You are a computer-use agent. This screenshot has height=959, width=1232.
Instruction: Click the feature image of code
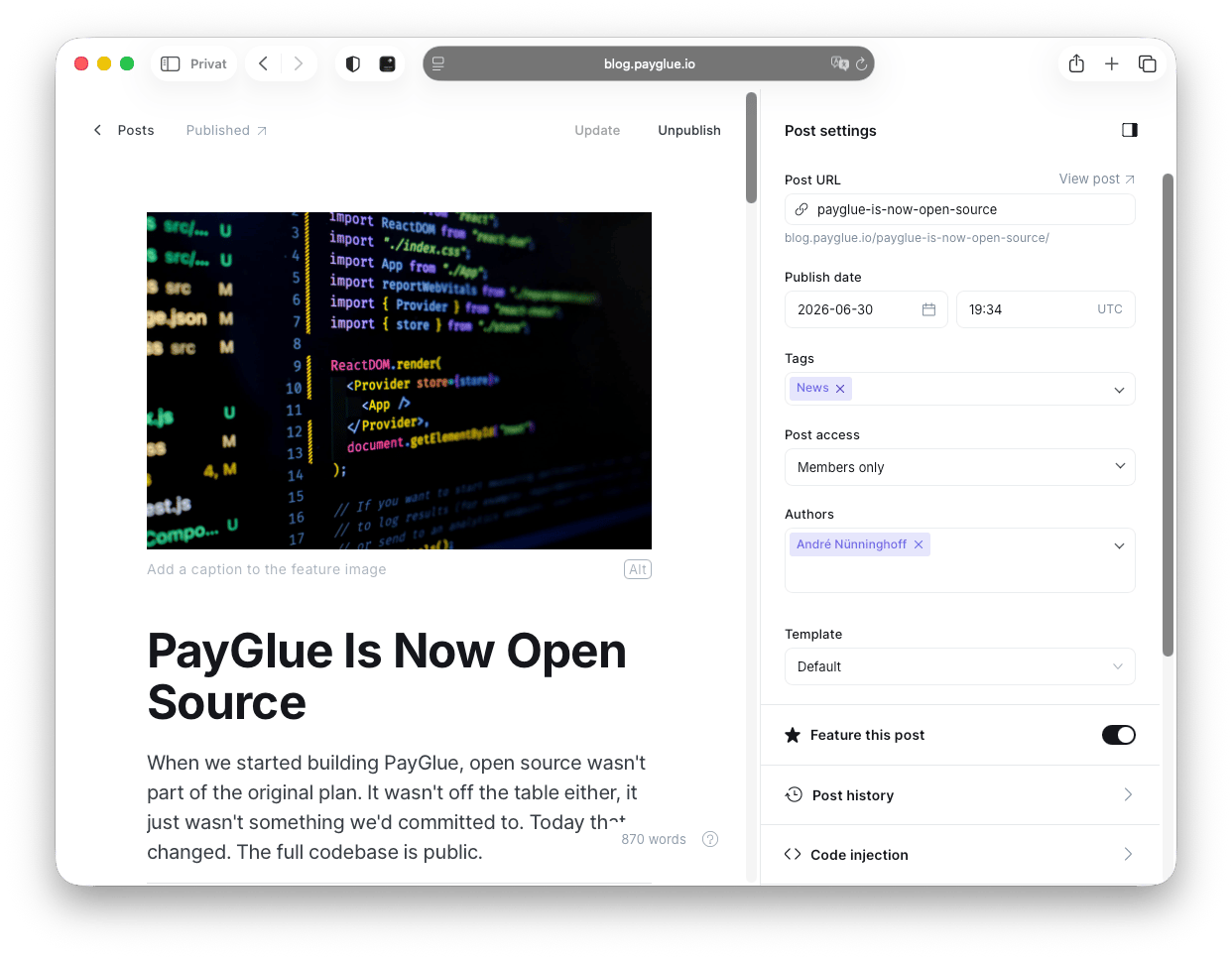(x=399, y=380)
